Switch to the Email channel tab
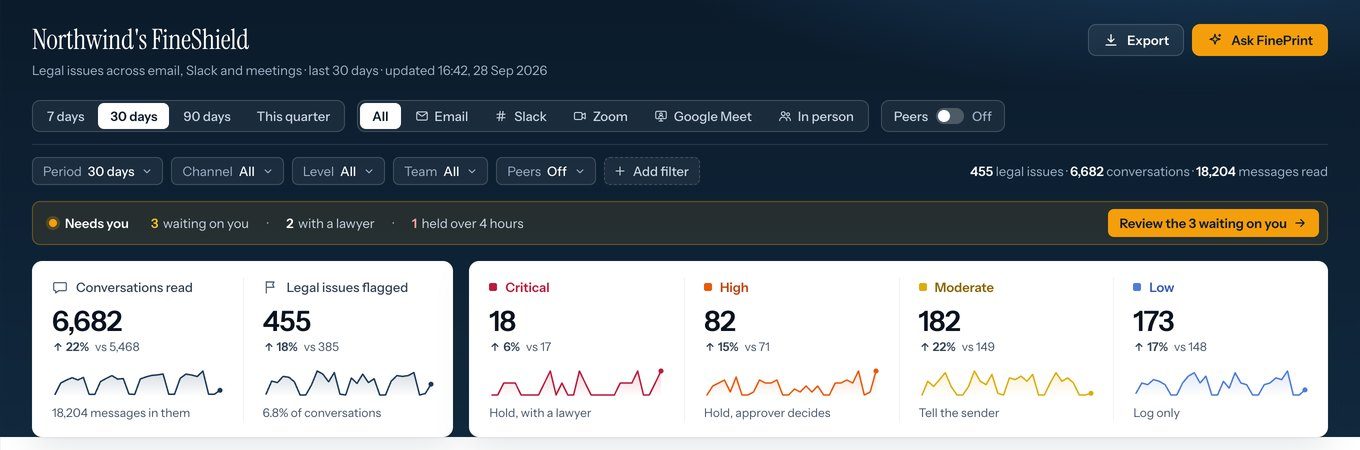This screenshot has height=450, width=1360. (442, 116)
